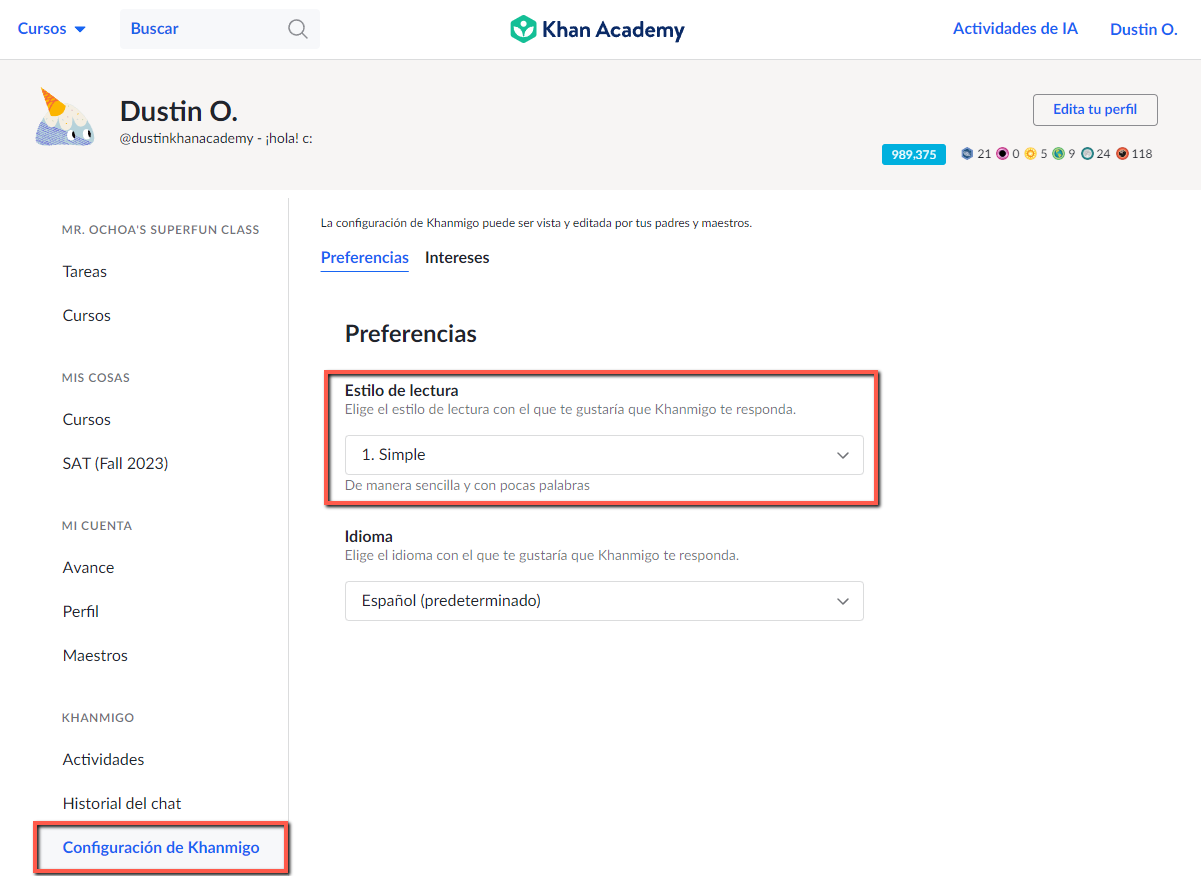
Task: Open Actividades de IA link
Action: pos(1015,29)
